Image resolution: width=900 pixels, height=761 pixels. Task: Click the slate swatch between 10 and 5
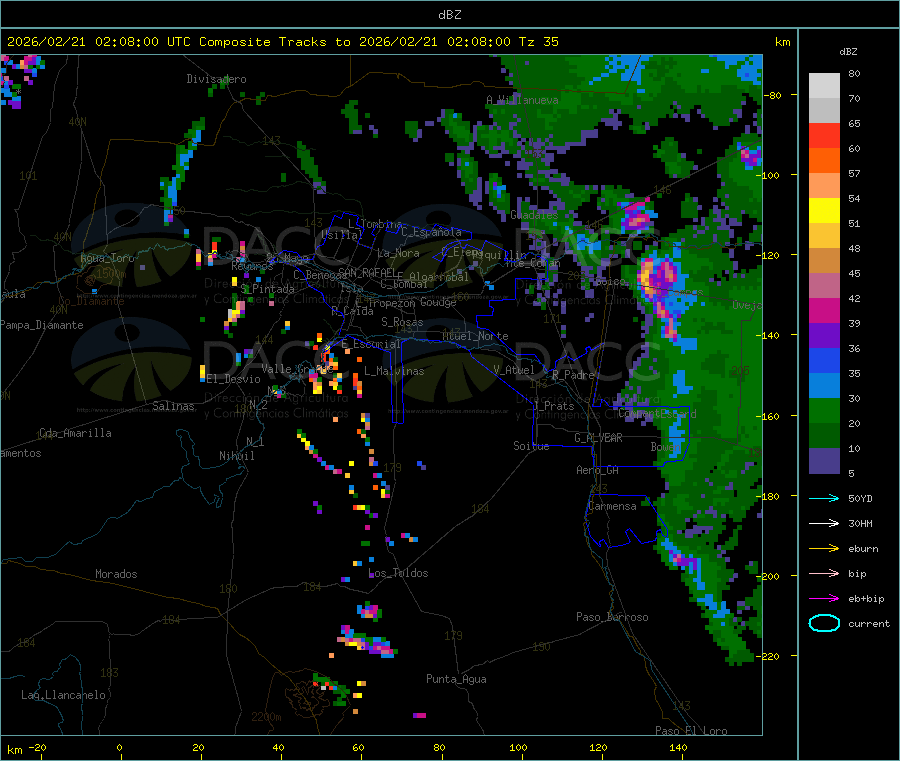point(824,461)
